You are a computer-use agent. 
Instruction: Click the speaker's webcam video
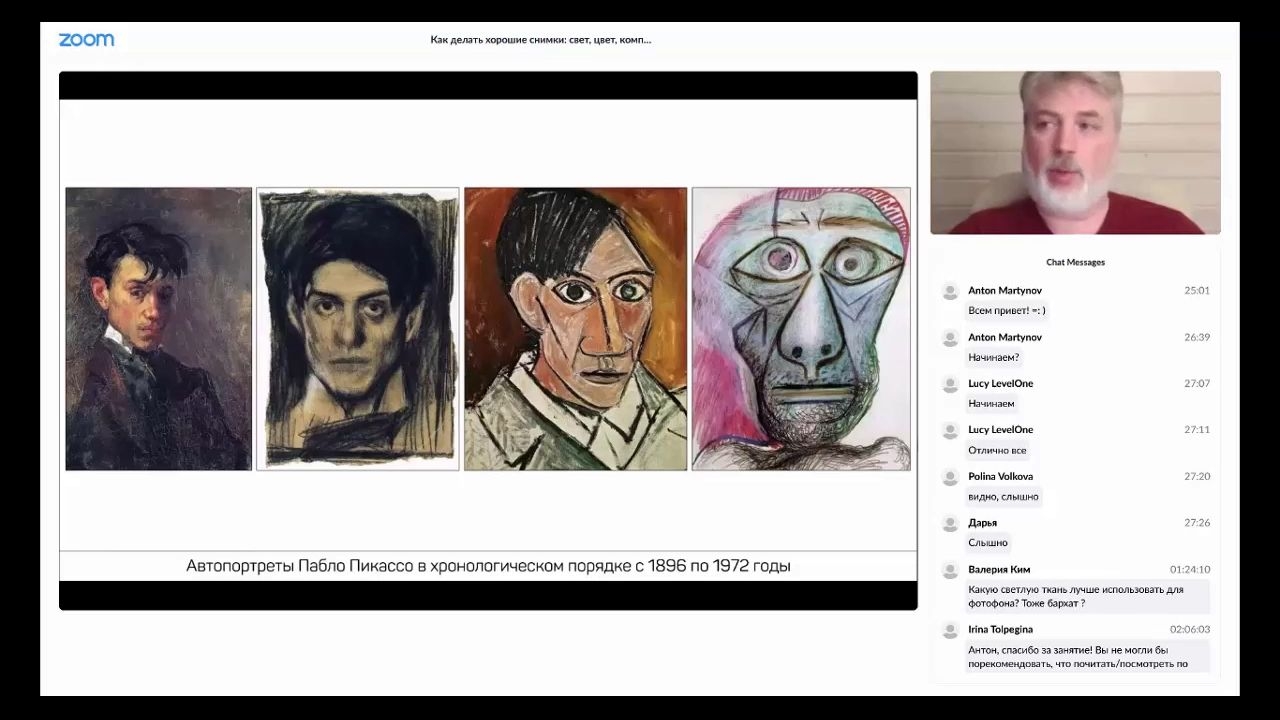click(x=1075, y=153)
